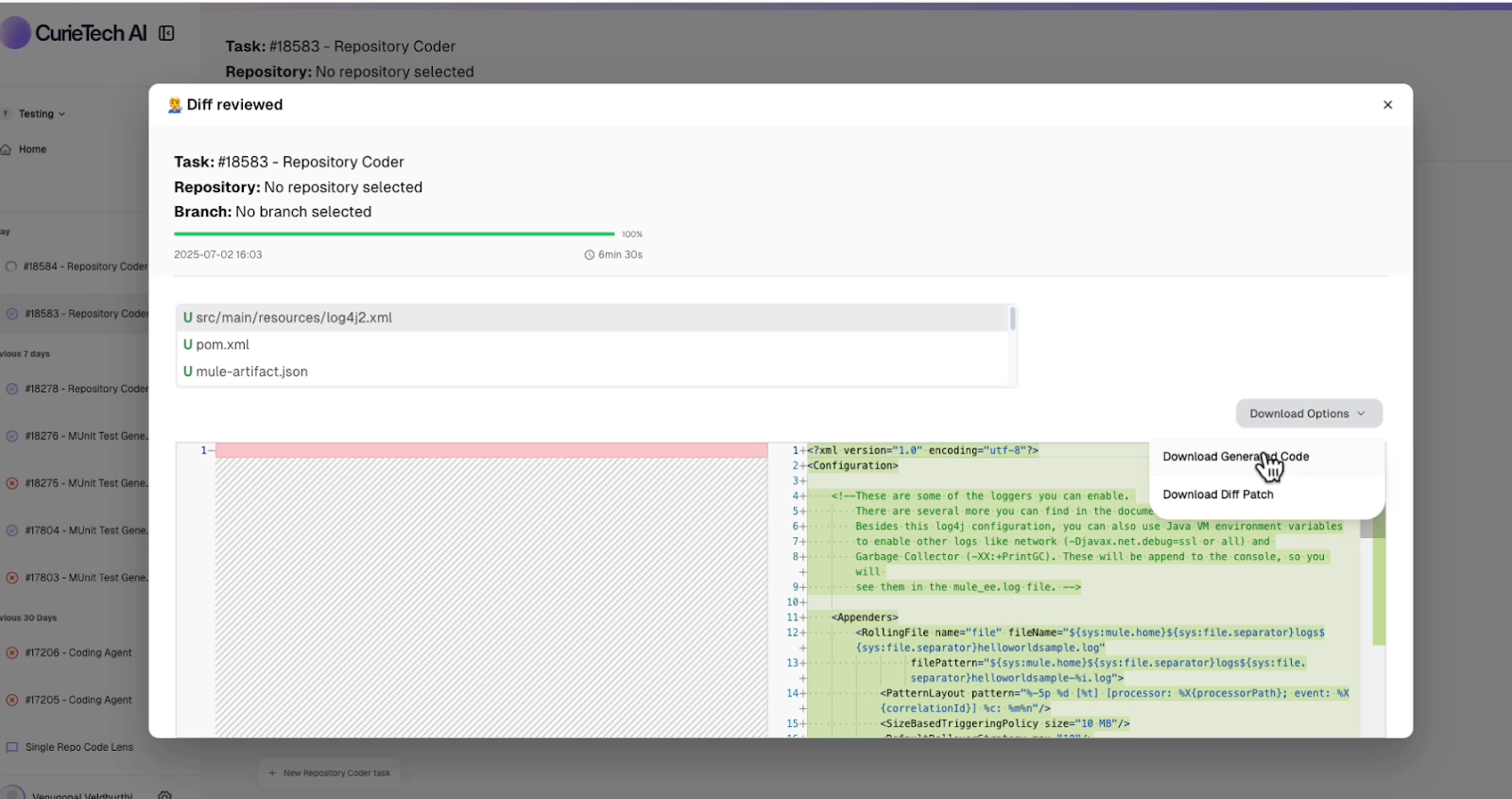Open task #18584 - Repository Coder

pos(86,267)
